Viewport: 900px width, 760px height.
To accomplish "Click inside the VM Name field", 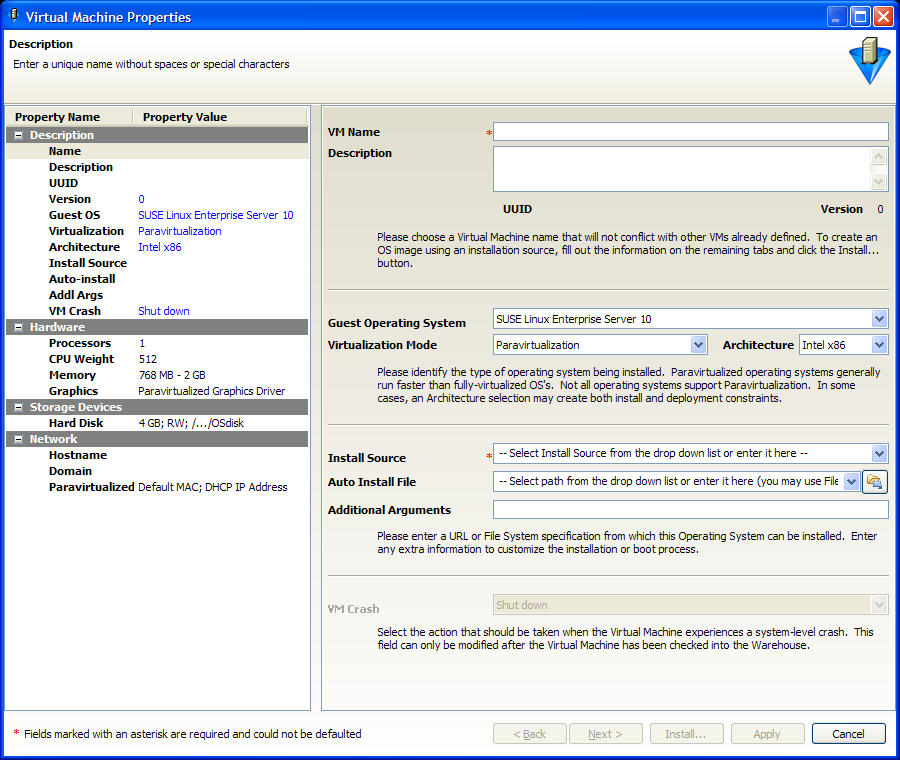I will tap(690, 131).
